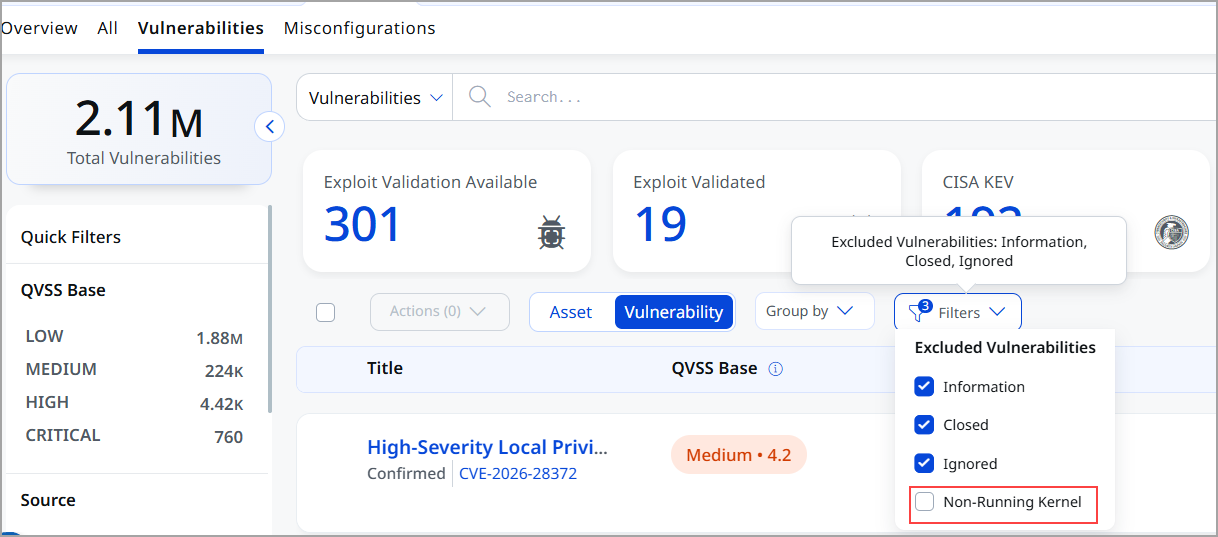Viewport: 1218px width, 537px height.
Task: Open the Misconfigurations tab
Action: [x=360, y=28]
